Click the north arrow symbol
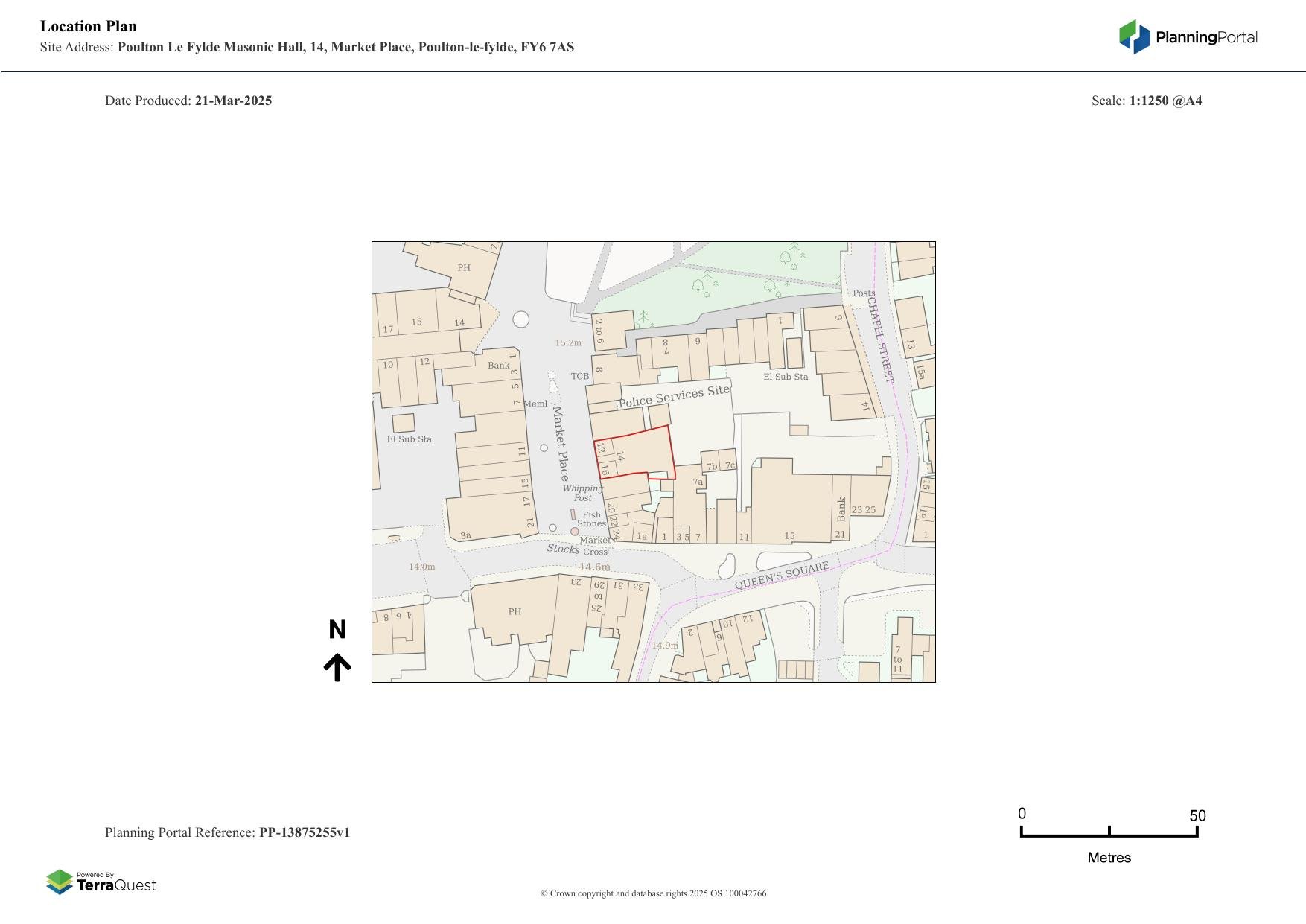 (337, 667)
